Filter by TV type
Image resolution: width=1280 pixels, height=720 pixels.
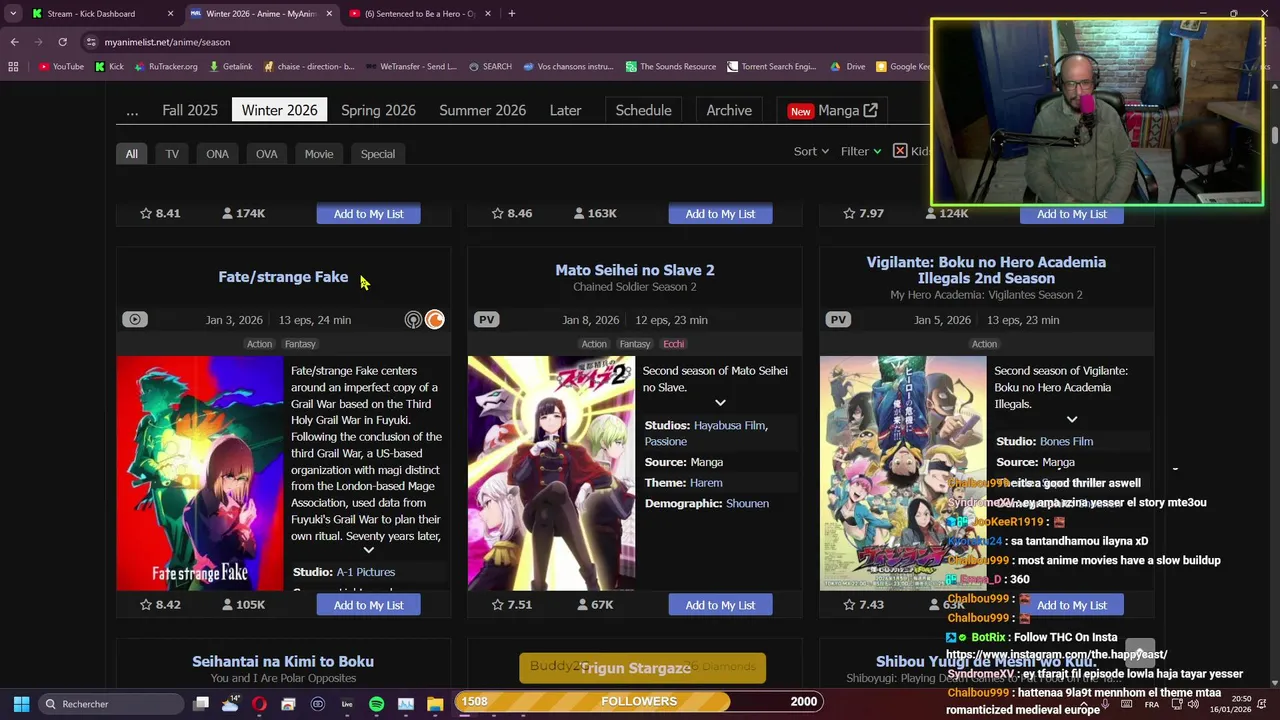pyautogui.click(x=172, y=154)
